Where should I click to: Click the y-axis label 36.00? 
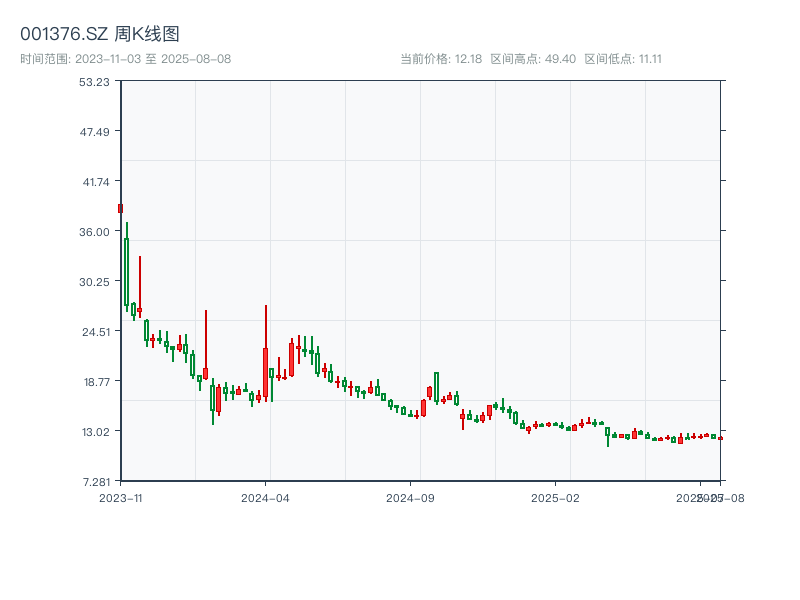(x=94, y=232)
